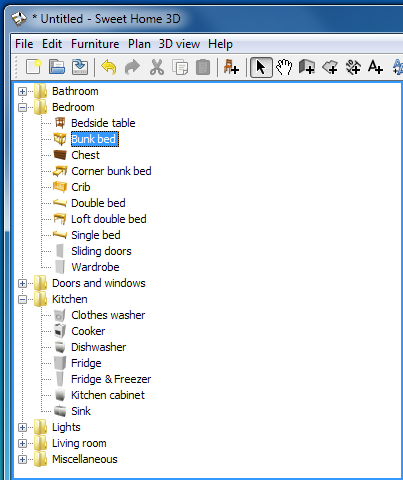The width and height of the screenshot is (403, 480).
Task: Open the Help menu
Action: (220, 44)
